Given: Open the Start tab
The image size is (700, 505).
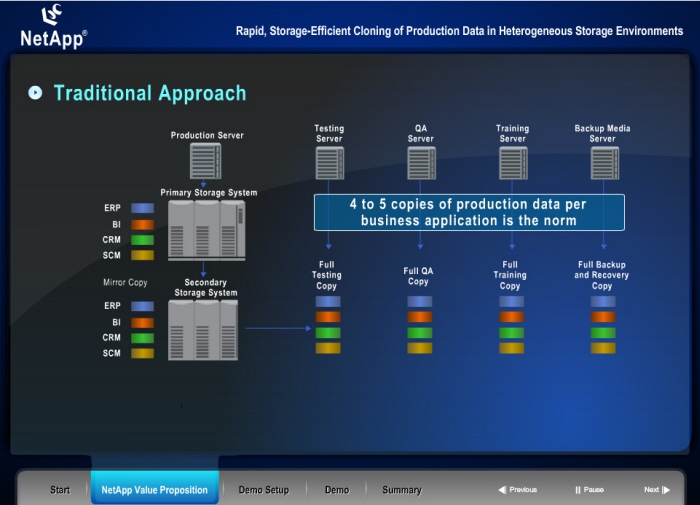Looking at the screenshot, I should click(x=60, y=490).
